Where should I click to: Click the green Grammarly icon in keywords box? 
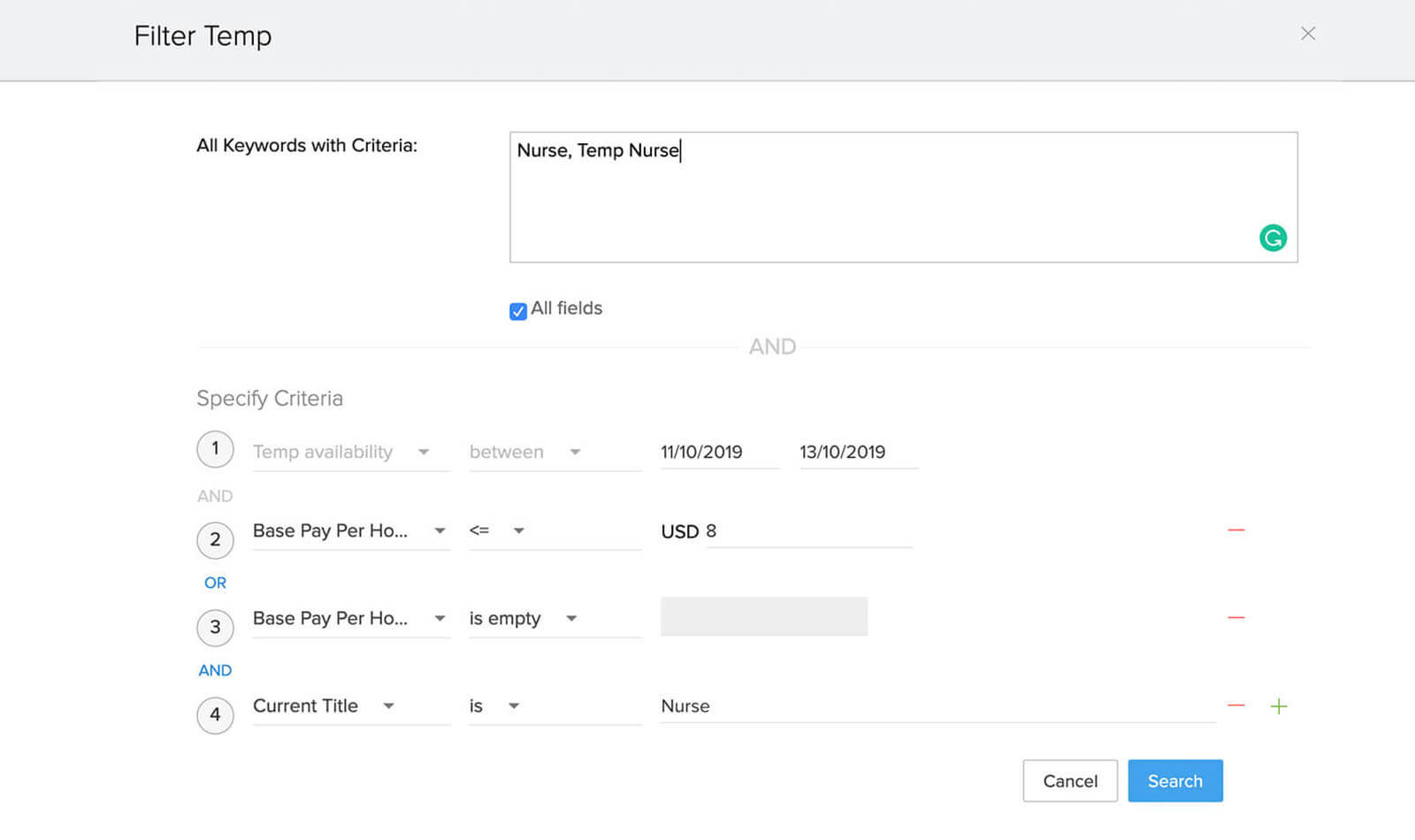click(x=1273, y=238)
